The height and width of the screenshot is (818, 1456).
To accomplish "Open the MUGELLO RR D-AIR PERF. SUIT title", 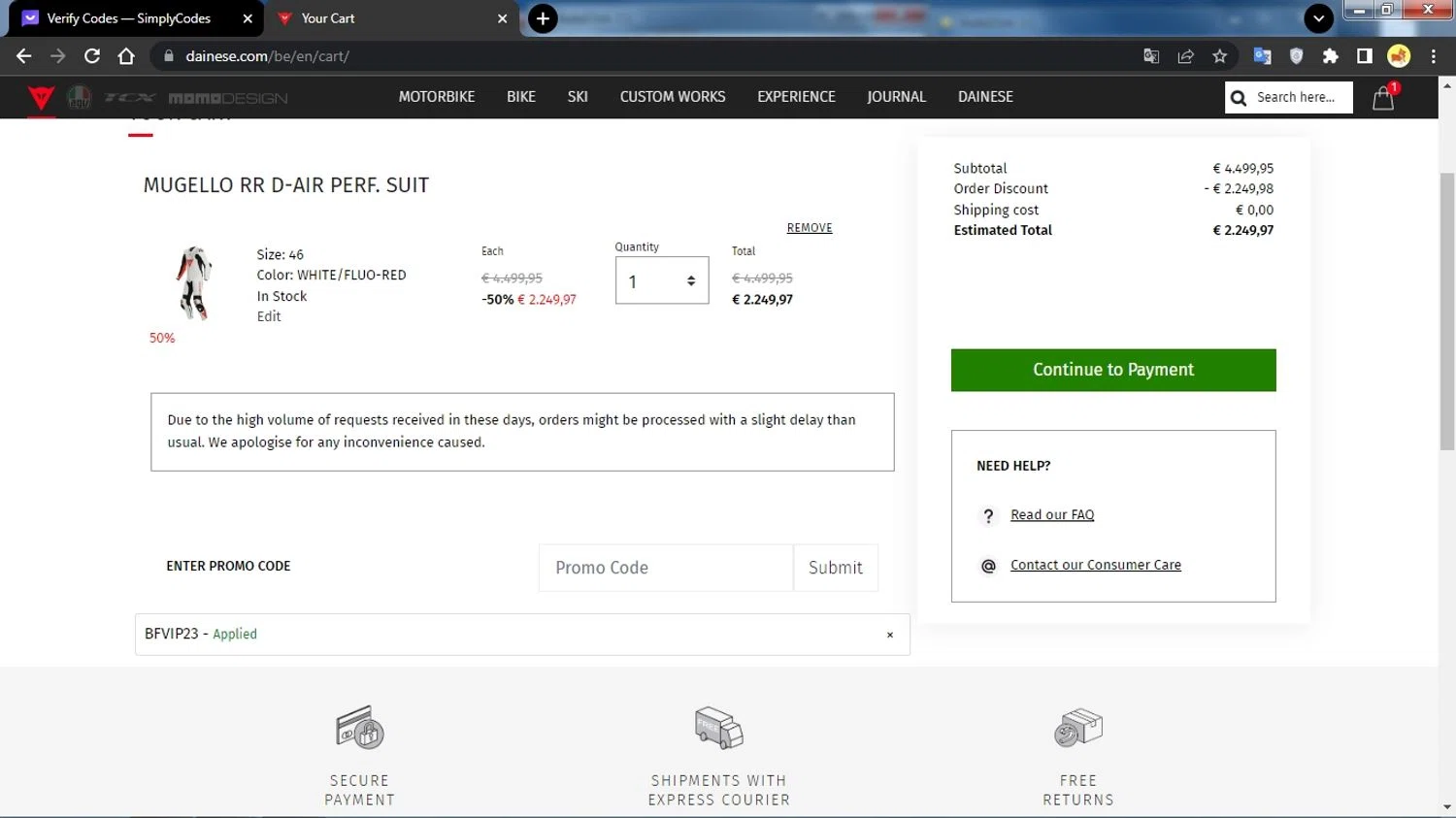I will tap(286, 185).
